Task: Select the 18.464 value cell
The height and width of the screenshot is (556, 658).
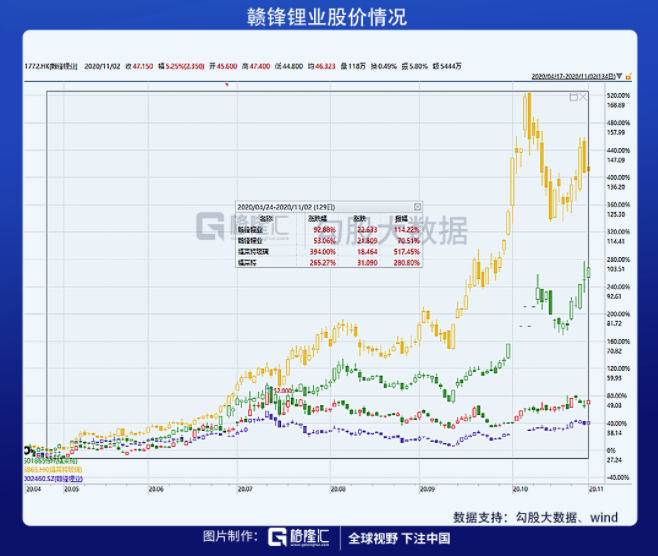Action: point(367,251)
